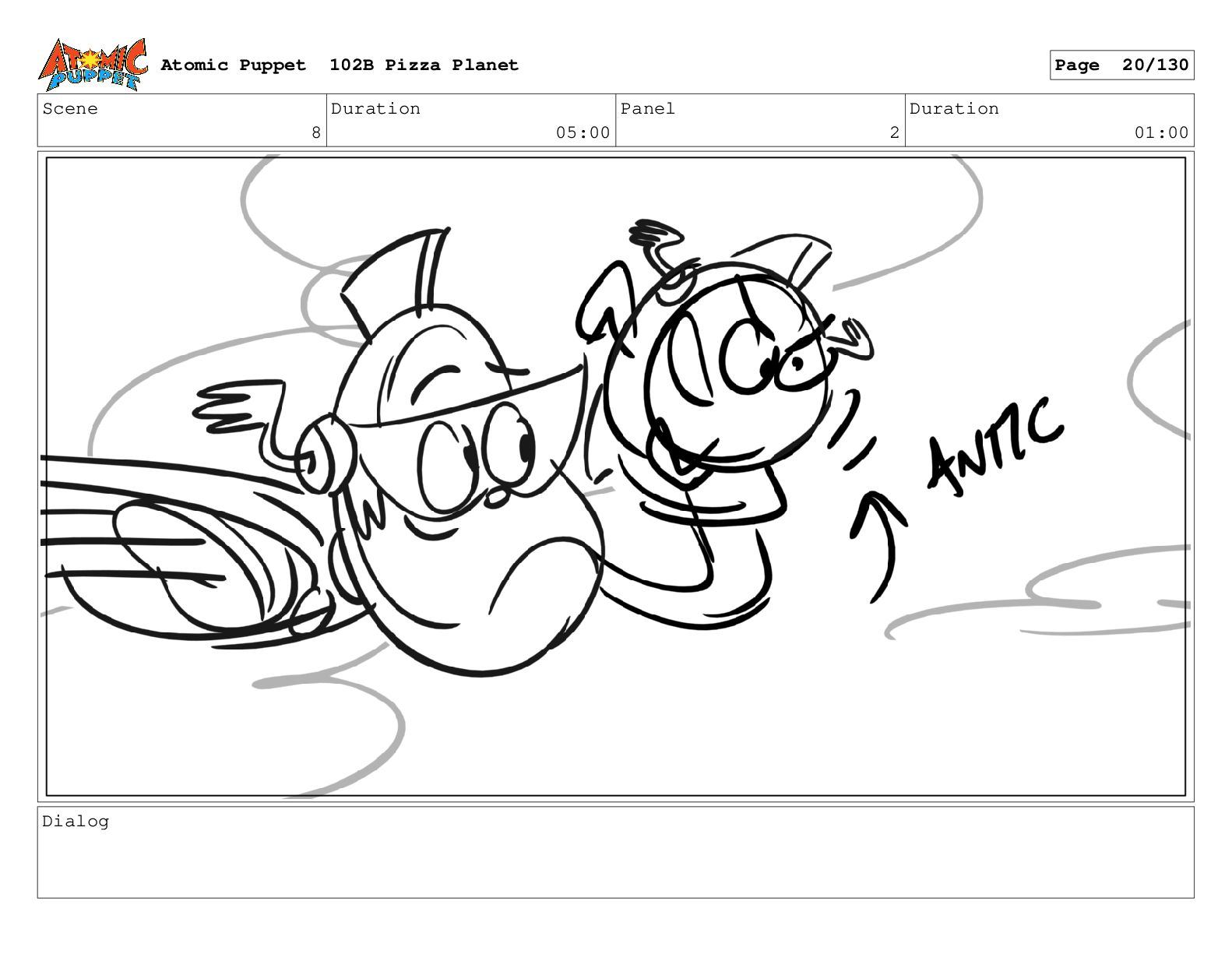The image size is (1232, 954).
Task: Click the 'Duration' label beside Scene
Action: pyautogui.click(x=375, y=109)
